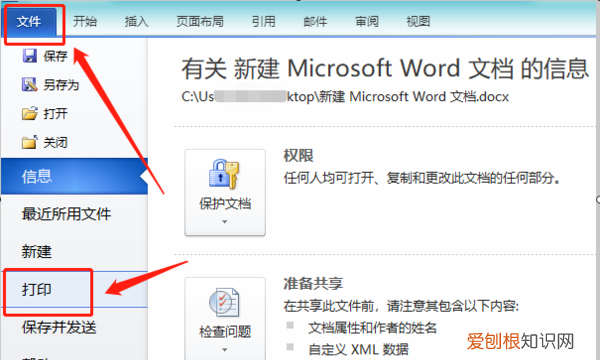Viewport: 600px width, 360px height.
Task: Open the 邮件 ribbon tab
Action: coord(315,21)
